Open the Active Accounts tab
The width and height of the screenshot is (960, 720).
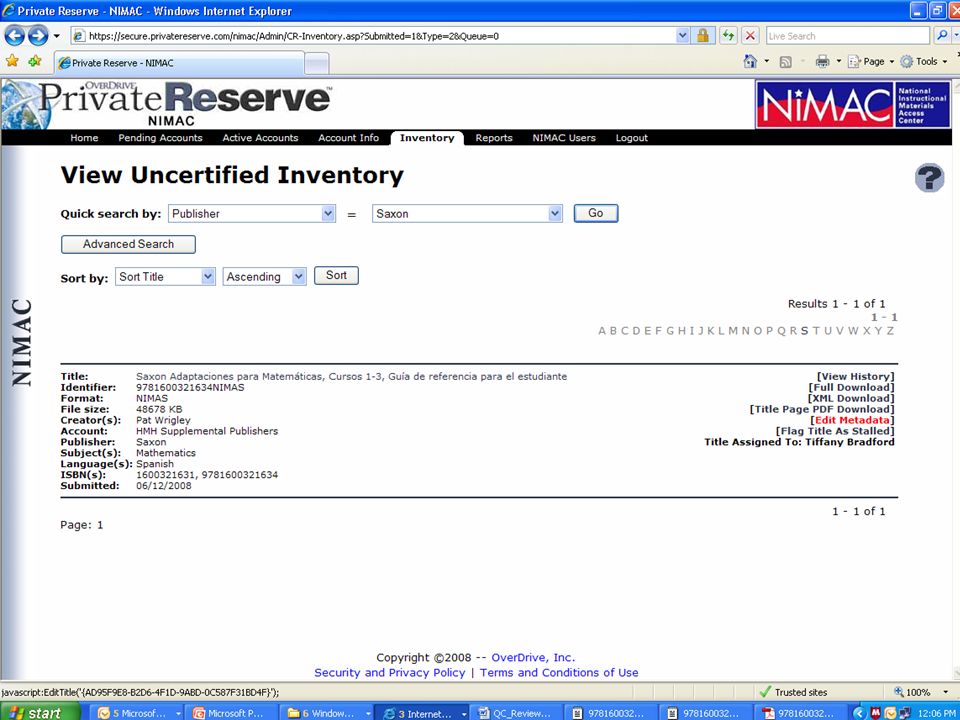click(x=260, y=138)
